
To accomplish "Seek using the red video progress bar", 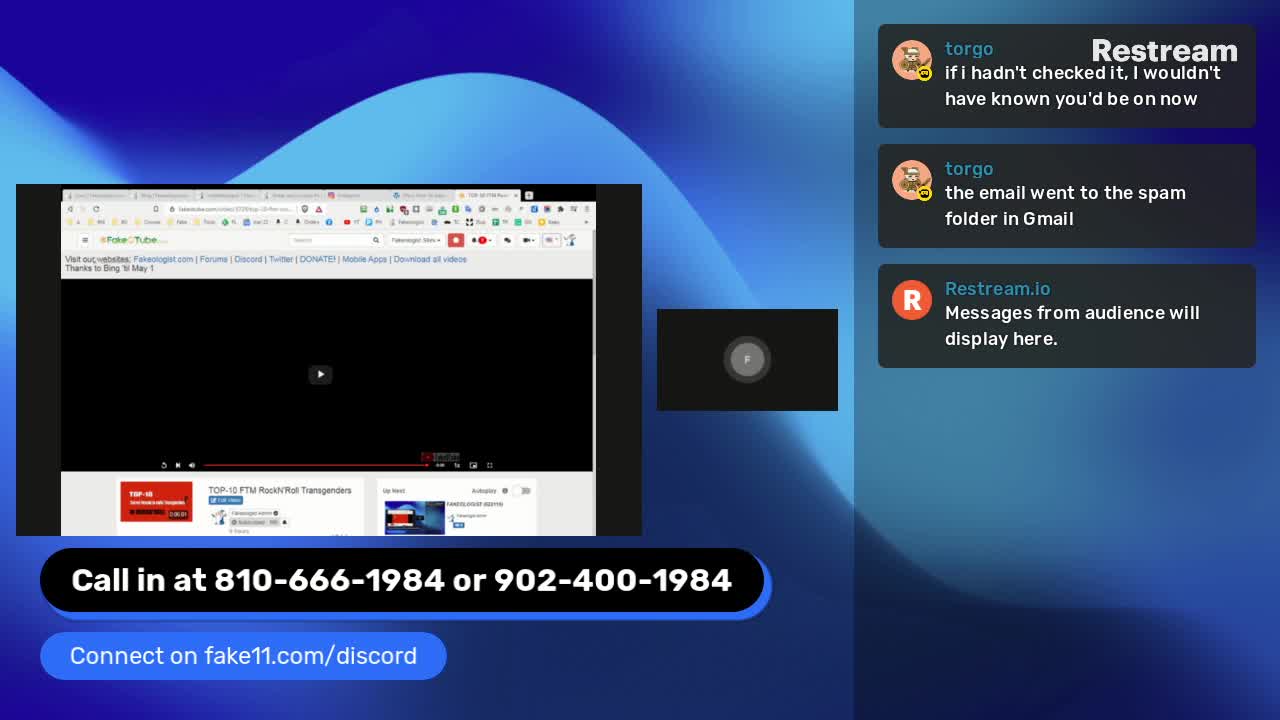I will click(316, 465).
